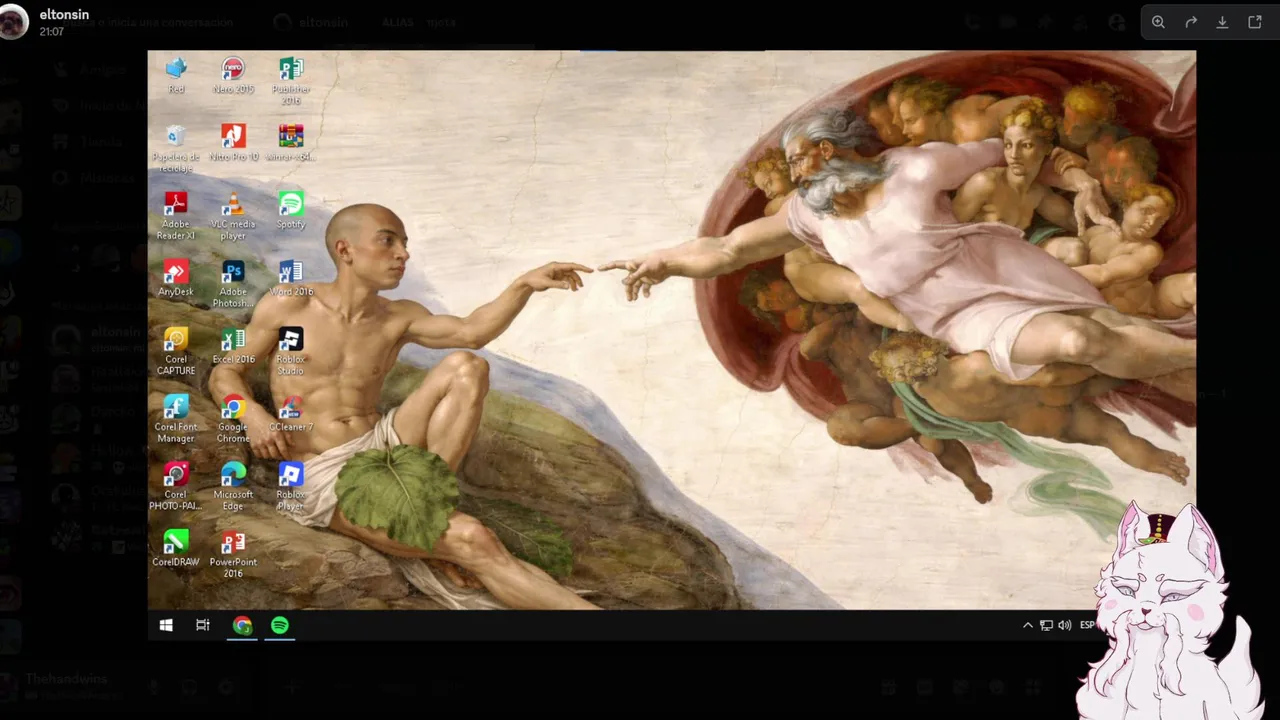1280x720 pixels.
Task: Launch AnyDesk from the desktop
Action: click(x=176, y=278)
